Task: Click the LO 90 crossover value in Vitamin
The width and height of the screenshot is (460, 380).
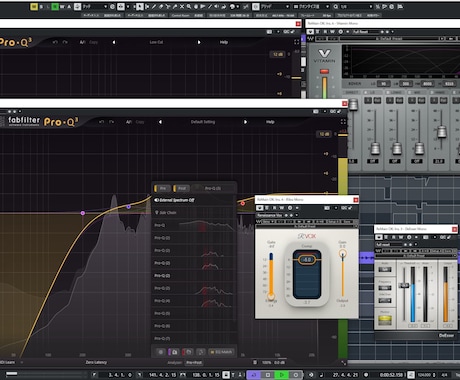Action: tap(384, 84)
